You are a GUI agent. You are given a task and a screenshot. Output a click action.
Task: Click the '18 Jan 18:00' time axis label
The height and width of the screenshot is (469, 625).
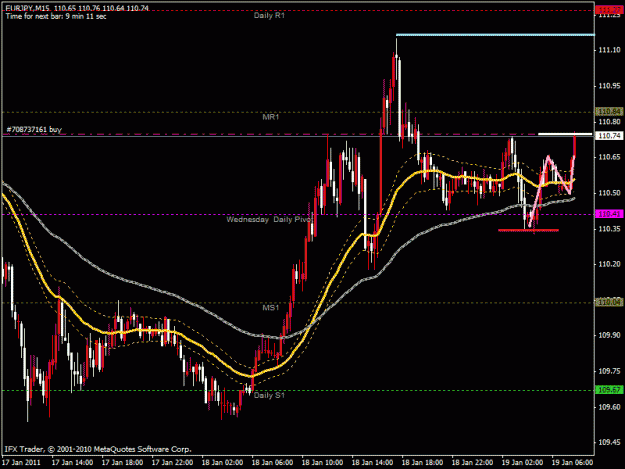tap(422, 463)
